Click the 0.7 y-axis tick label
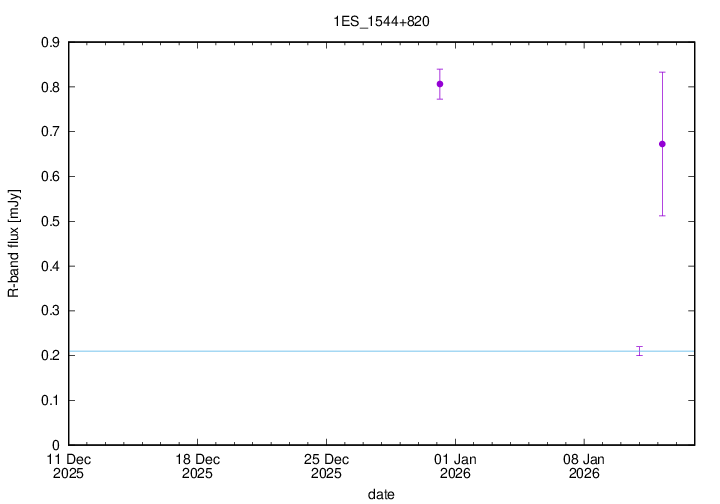The height and width of the screenshot is (504, 720). point(49,132)
